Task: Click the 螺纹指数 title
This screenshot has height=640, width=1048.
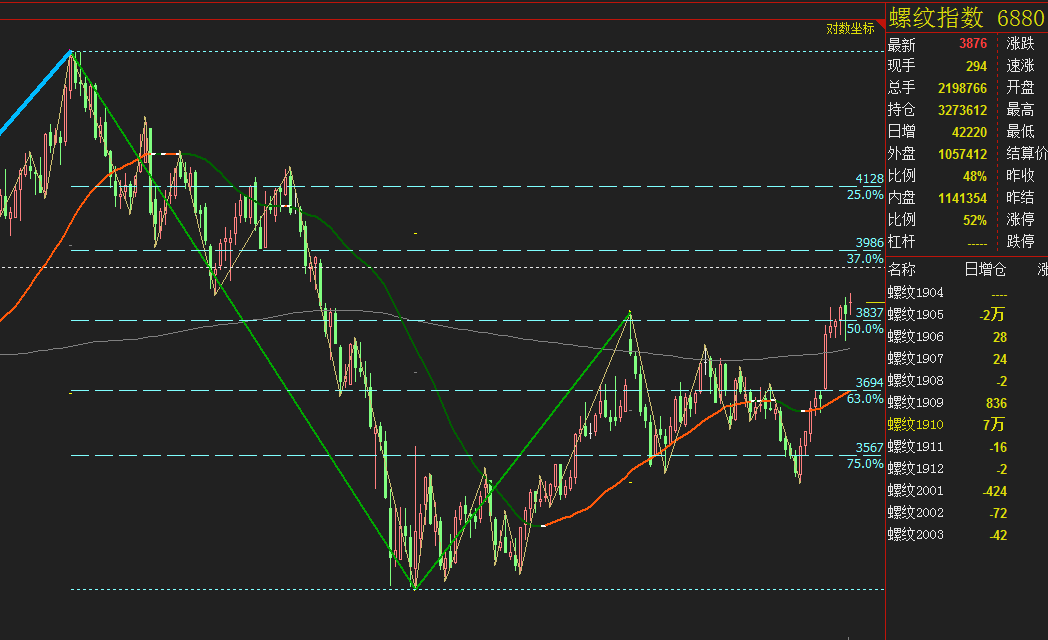Action: coord(936,17)
